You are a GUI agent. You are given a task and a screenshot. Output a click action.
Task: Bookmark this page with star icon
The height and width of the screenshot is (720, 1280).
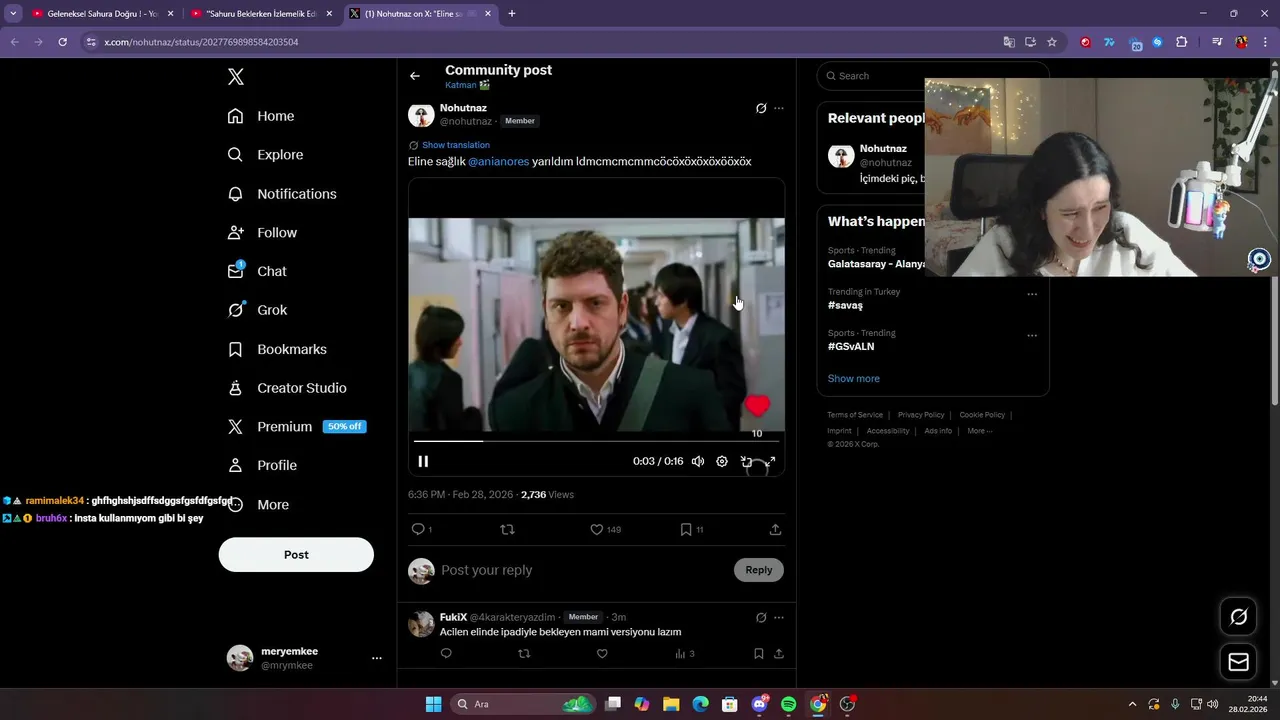tap(1052, 42)
